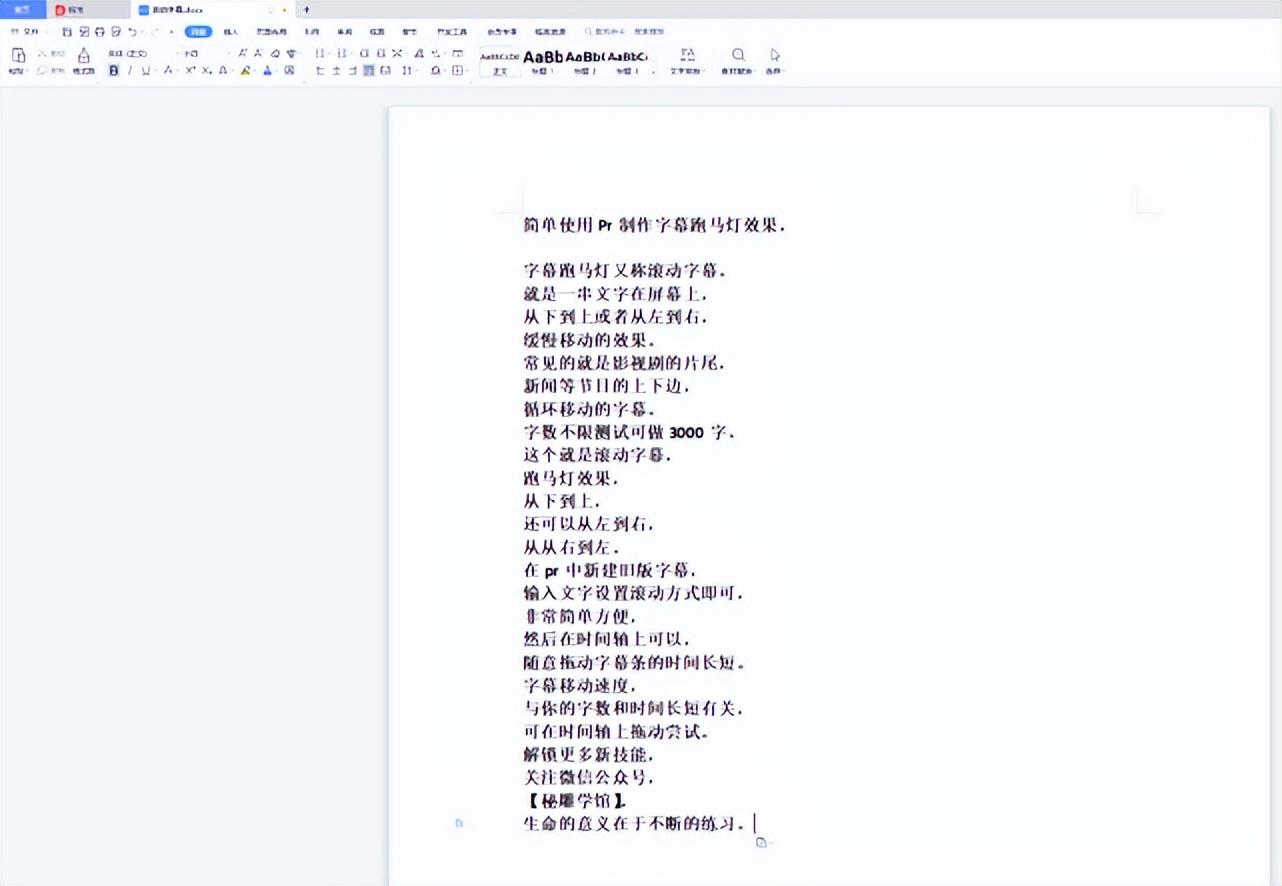Viewport: 1282px width, 886px height.
Task: Click the small page icon in left margin
Action: tap(459, 823)
